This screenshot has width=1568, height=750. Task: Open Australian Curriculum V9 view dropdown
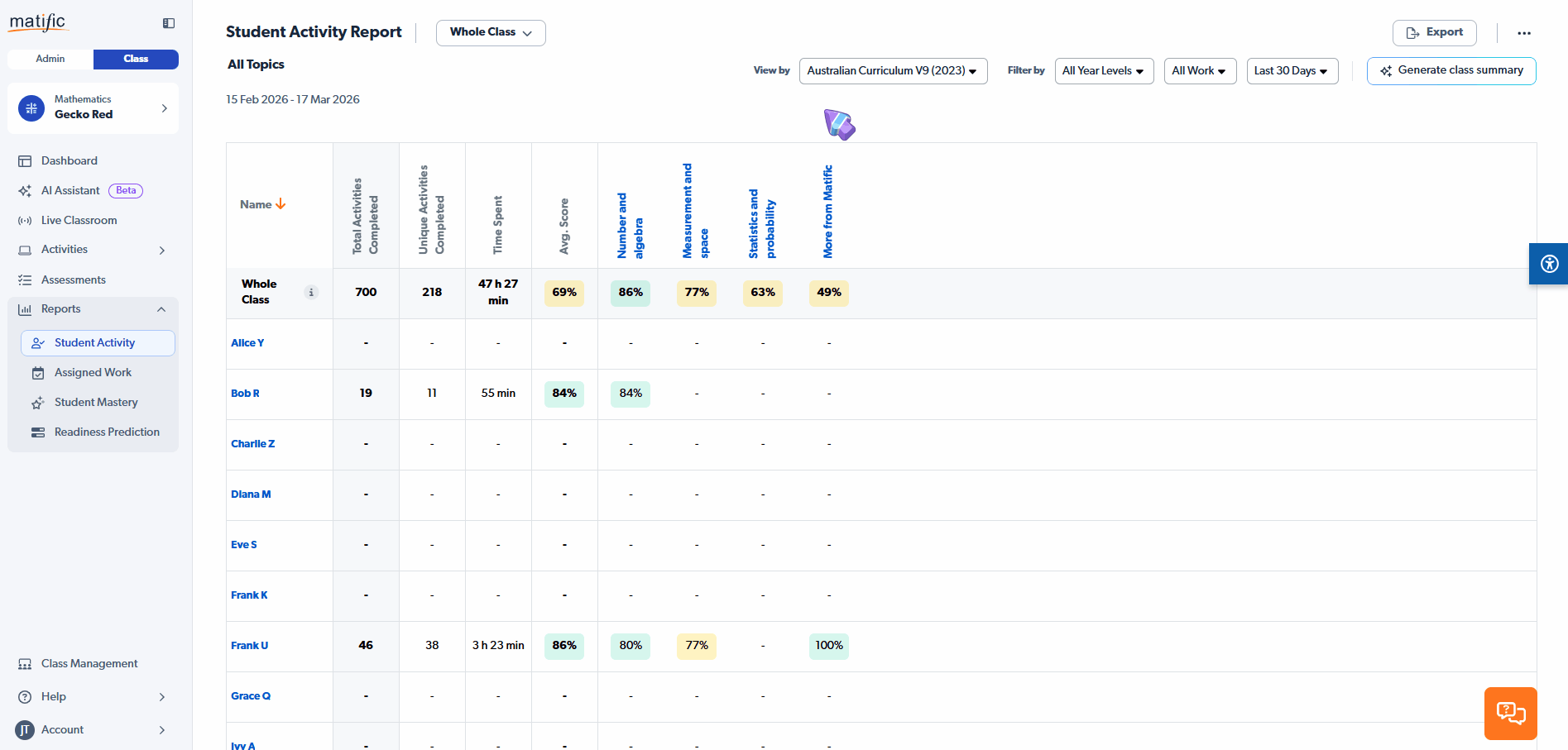[892, 71]
